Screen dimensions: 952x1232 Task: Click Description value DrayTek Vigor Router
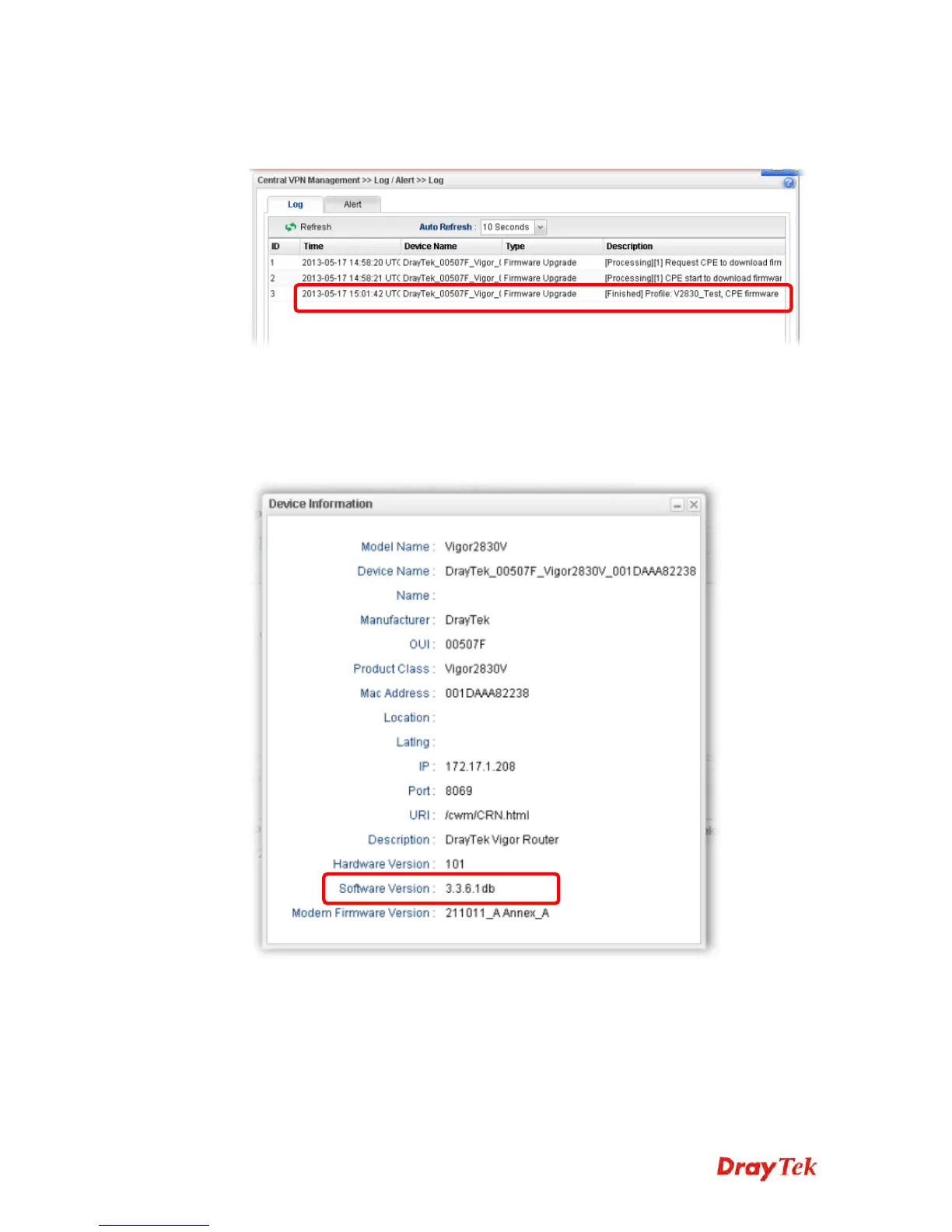click(502, 839)
